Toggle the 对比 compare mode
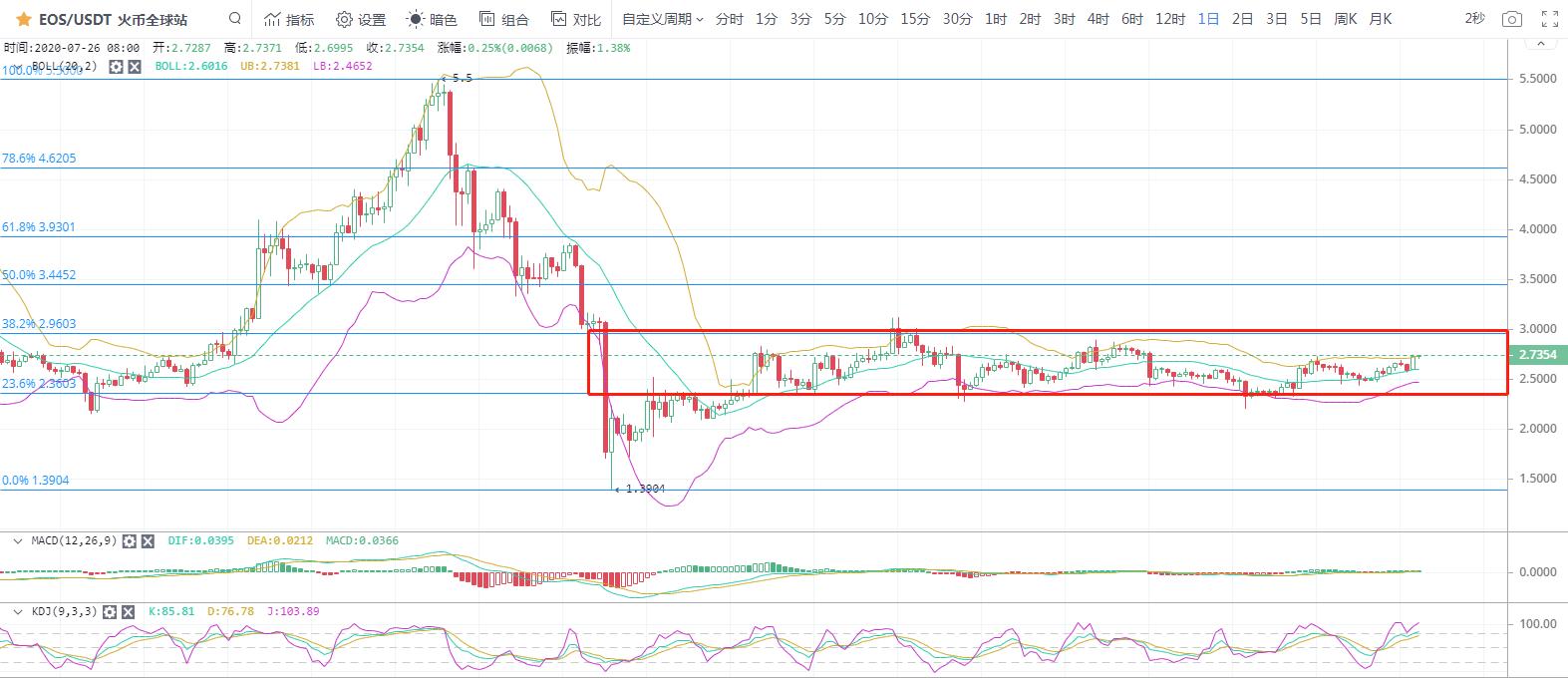The width and height of the screenshot is (1568, 678). 575,19
